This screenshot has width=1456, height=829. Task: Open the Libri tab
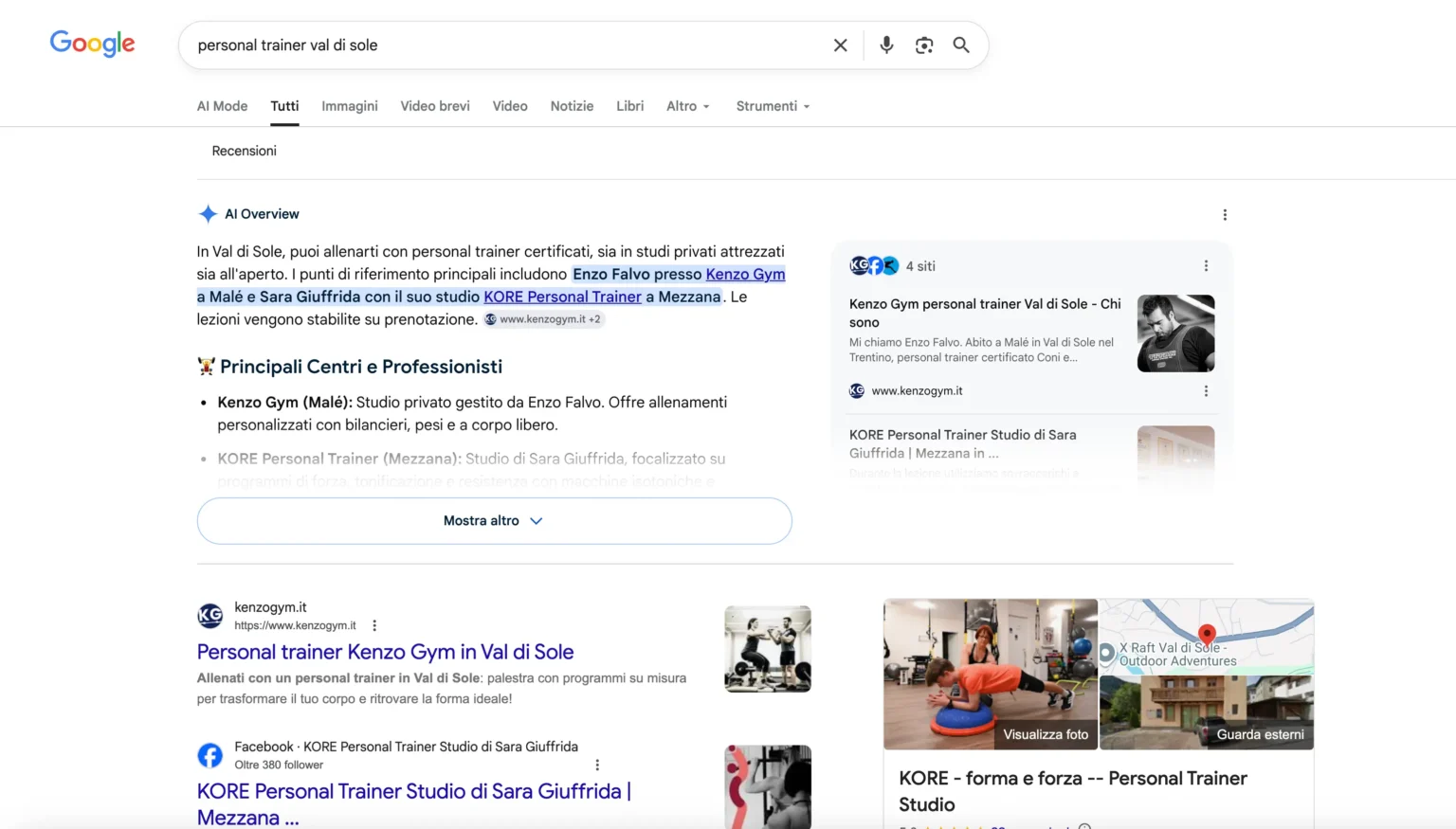[x=629, y=106]
